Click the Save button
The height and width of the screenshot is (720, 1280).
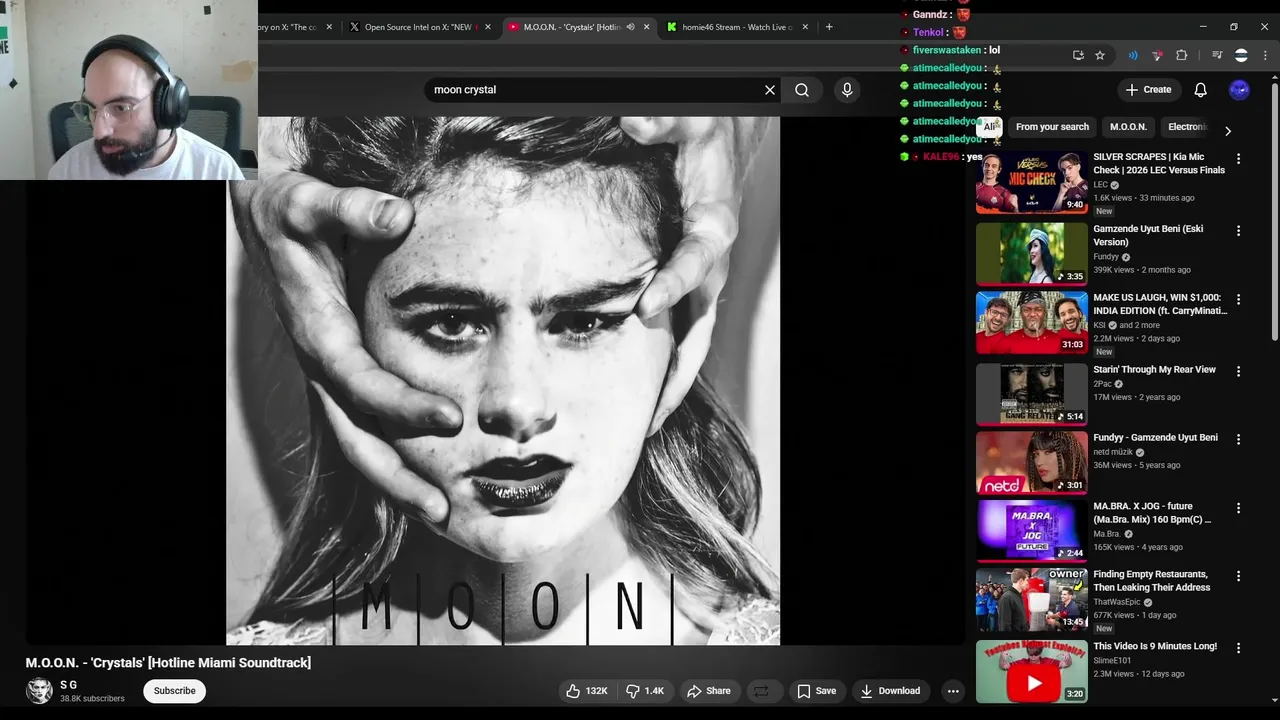click(x=816, y=691)
